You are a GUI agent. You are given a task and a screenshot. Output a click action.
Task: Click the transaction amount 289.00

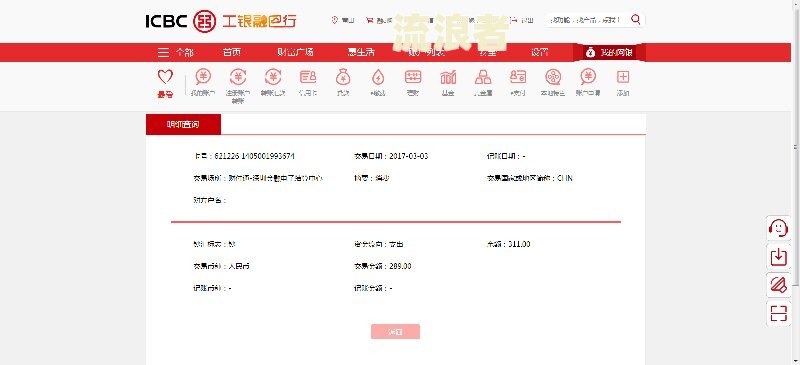click(x=400, y=266)
